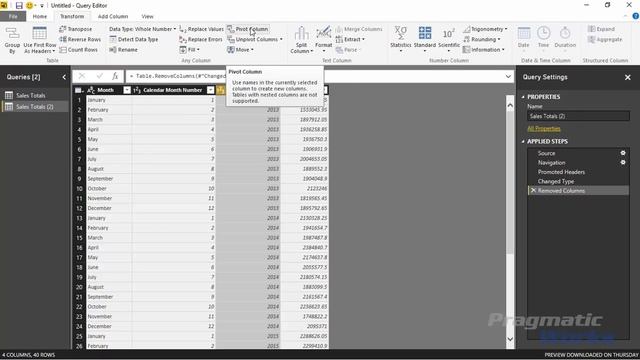Open the Format text tool
This screenshot has height=360, width=640.
(323, 40)
